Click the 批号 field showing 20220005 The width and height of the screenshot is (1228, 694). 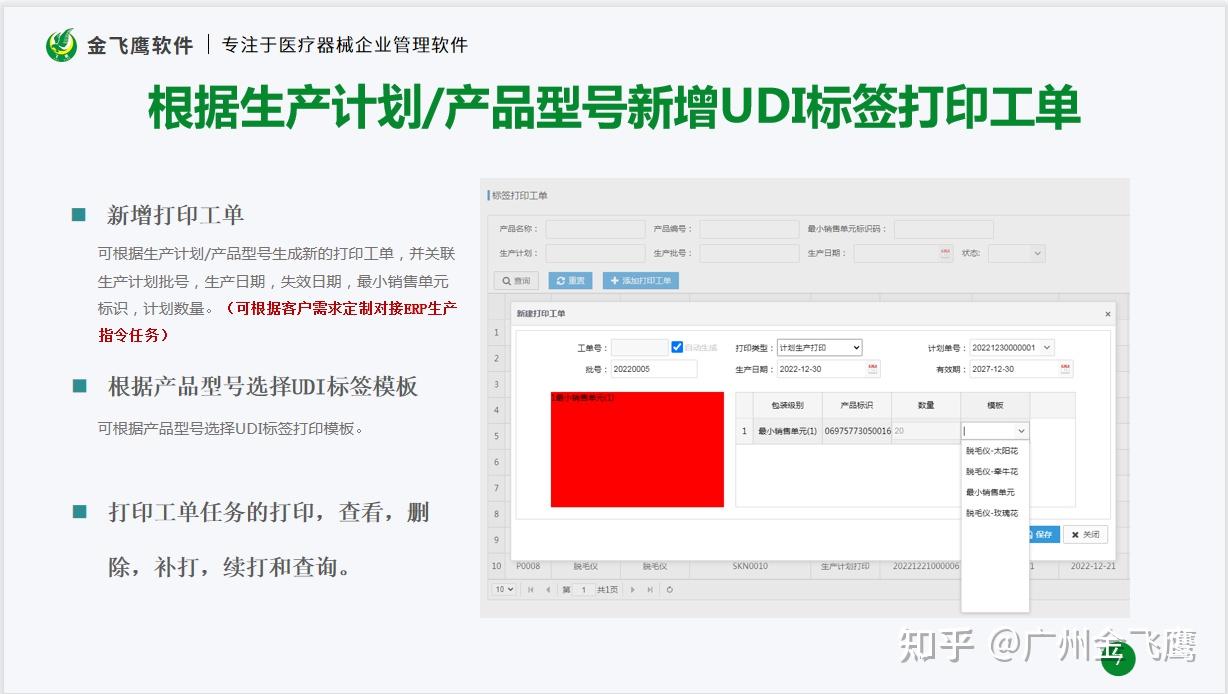click(x=654, y=369)
